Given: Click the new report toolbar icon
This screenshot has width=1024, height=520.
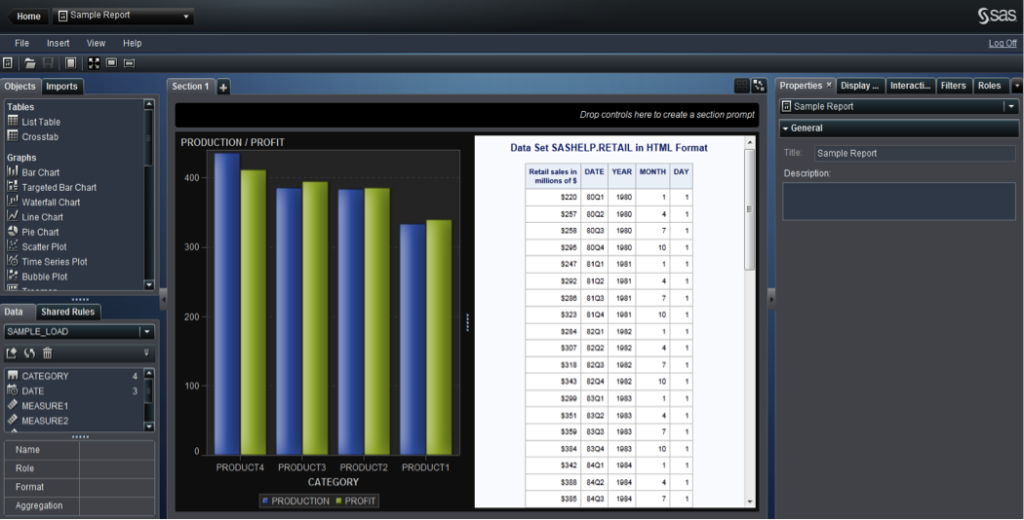Looking at the screenshot, I should click(8, 63).
